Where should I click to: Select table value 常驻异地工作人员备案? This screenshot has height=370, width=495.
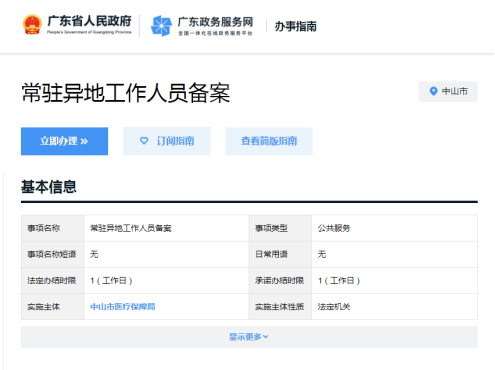pyautogui.click(x=131, y=228)
